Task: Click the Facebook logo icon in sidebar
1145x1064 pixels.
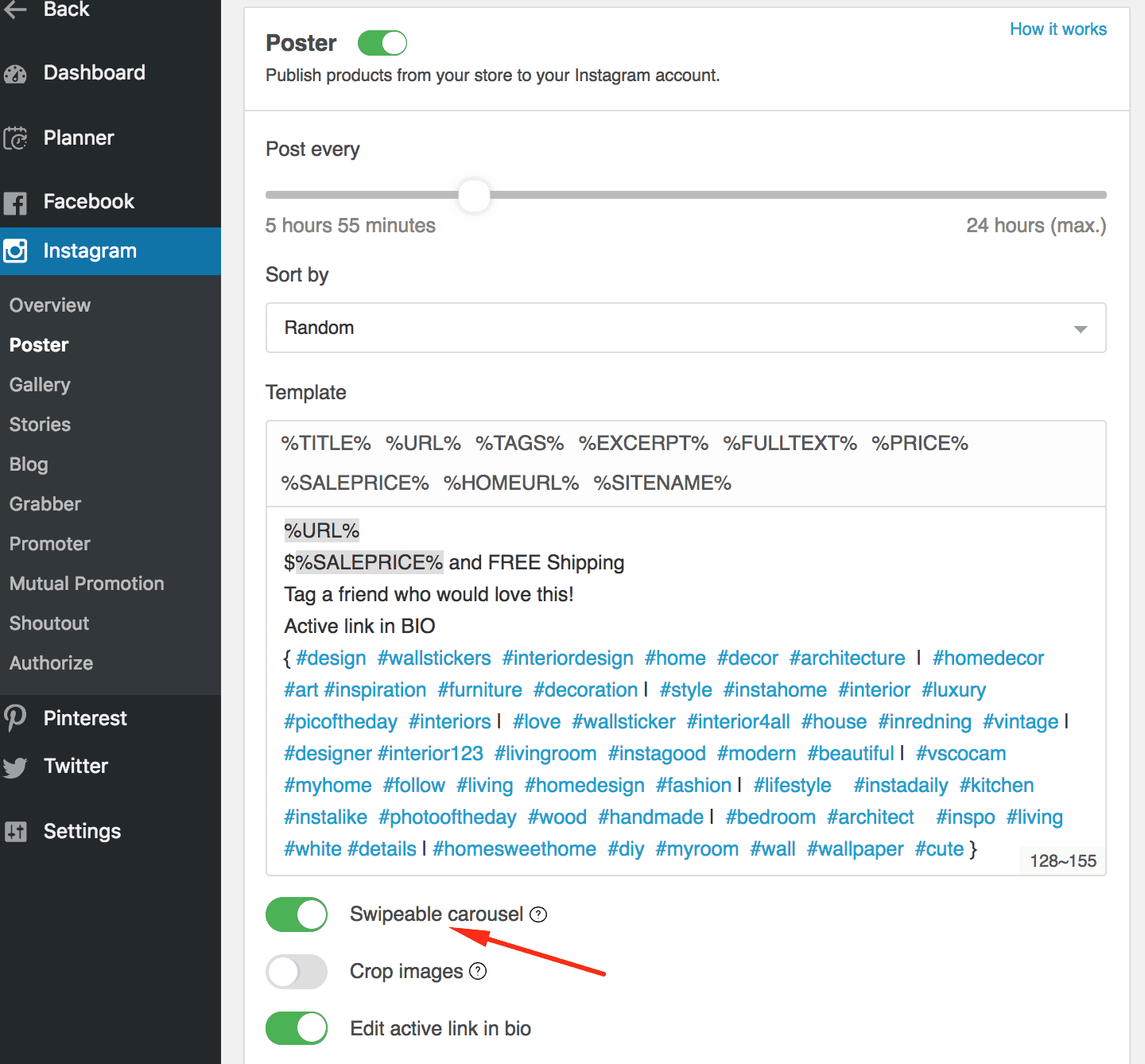Action: tap(15, 203)
